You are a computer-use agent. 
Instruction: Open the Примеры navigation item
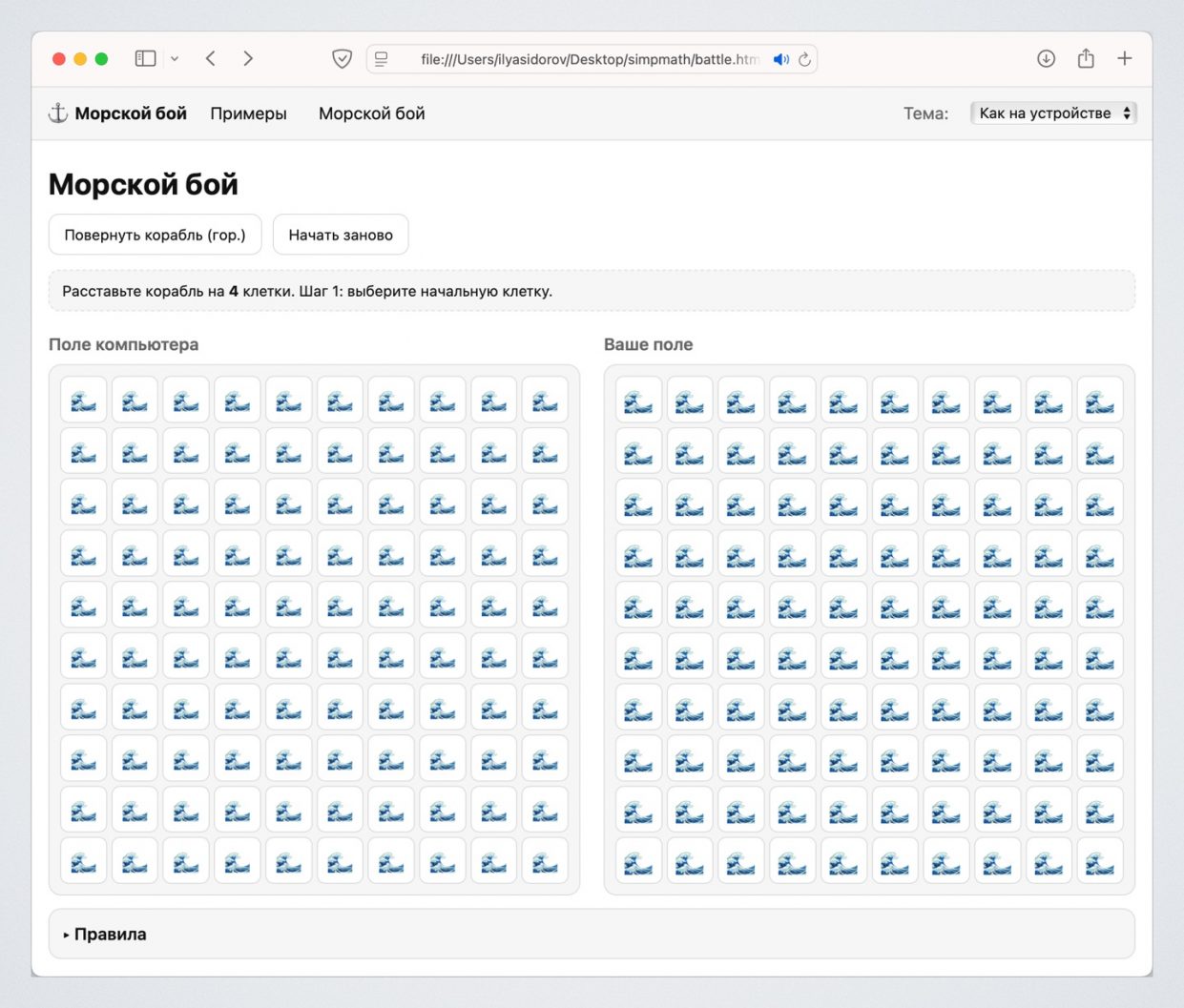[x=248, y=113]
